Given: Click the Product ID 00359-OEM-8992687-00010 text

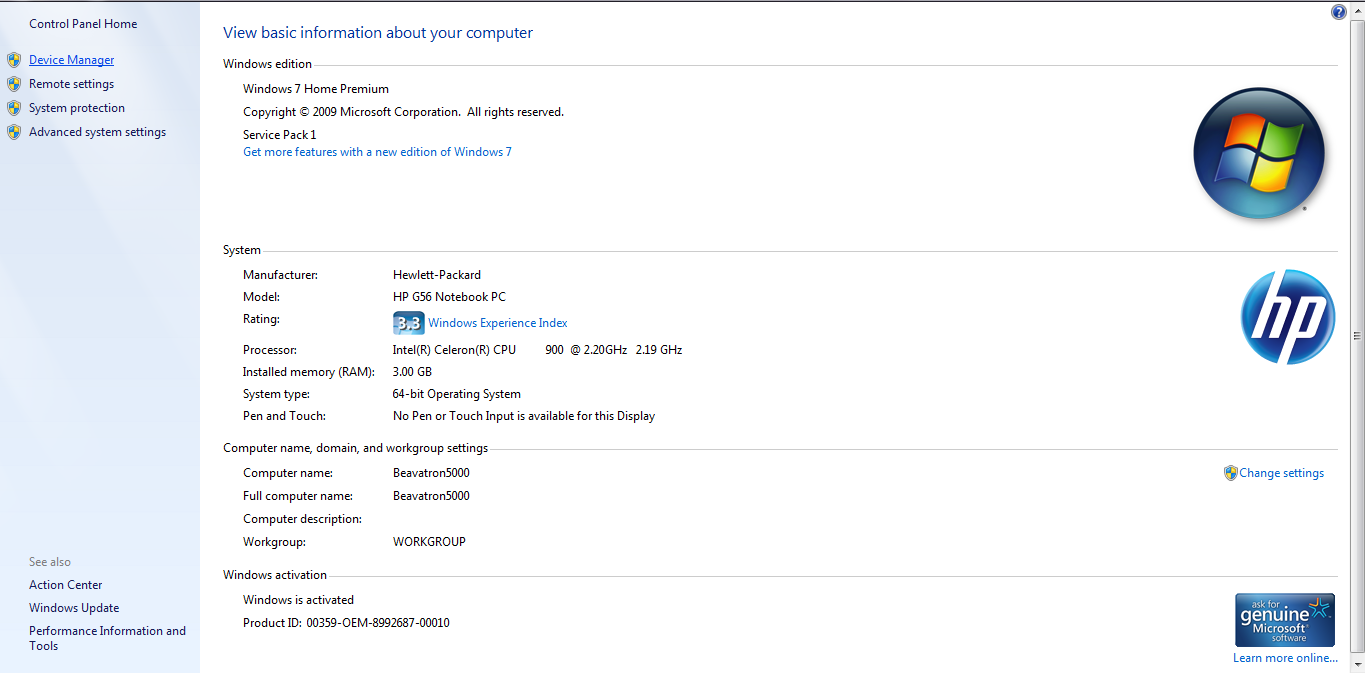Looking at the screenshot, I should pyautogui.click(x=346, y=623).
